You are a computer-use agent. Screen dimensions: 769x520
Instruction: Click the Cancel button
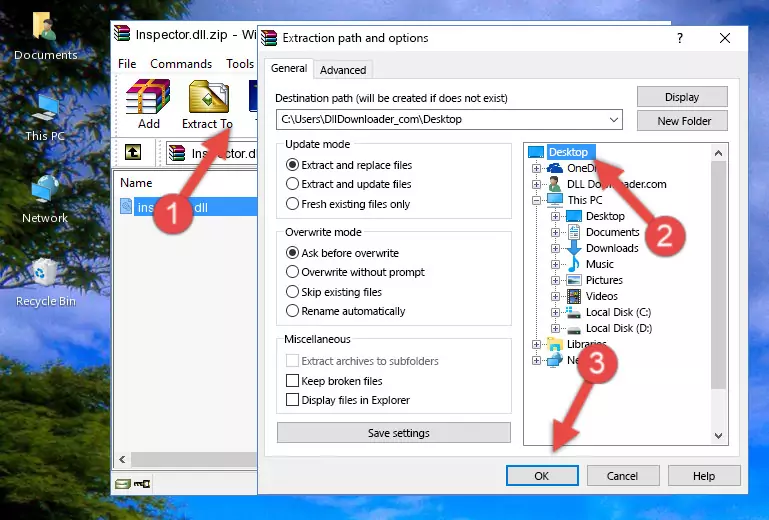[x=623, y=476]
